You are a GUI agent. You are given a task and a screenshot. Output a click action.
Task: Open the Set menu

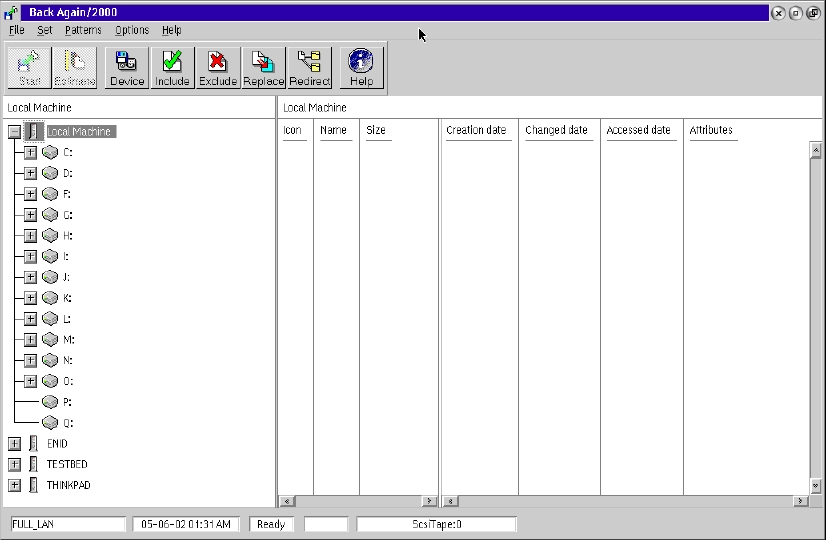pyautogui.click(x=45, y=30)
